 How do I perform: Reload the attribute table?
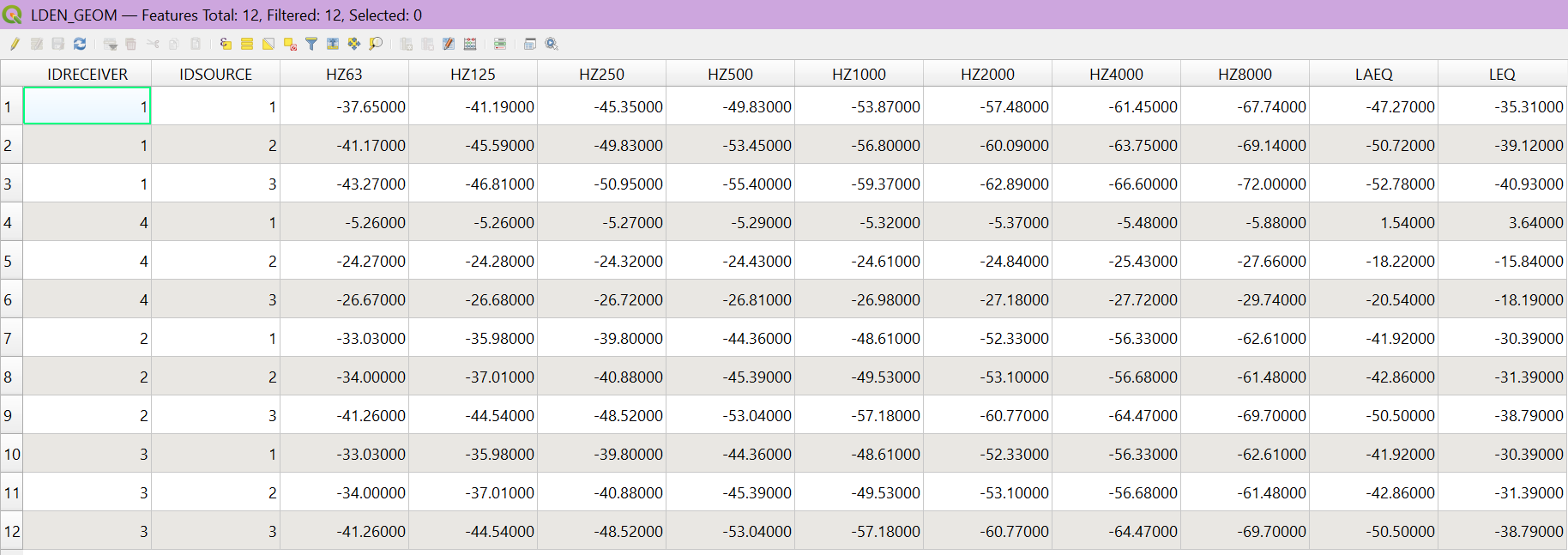tap(80, 44)
